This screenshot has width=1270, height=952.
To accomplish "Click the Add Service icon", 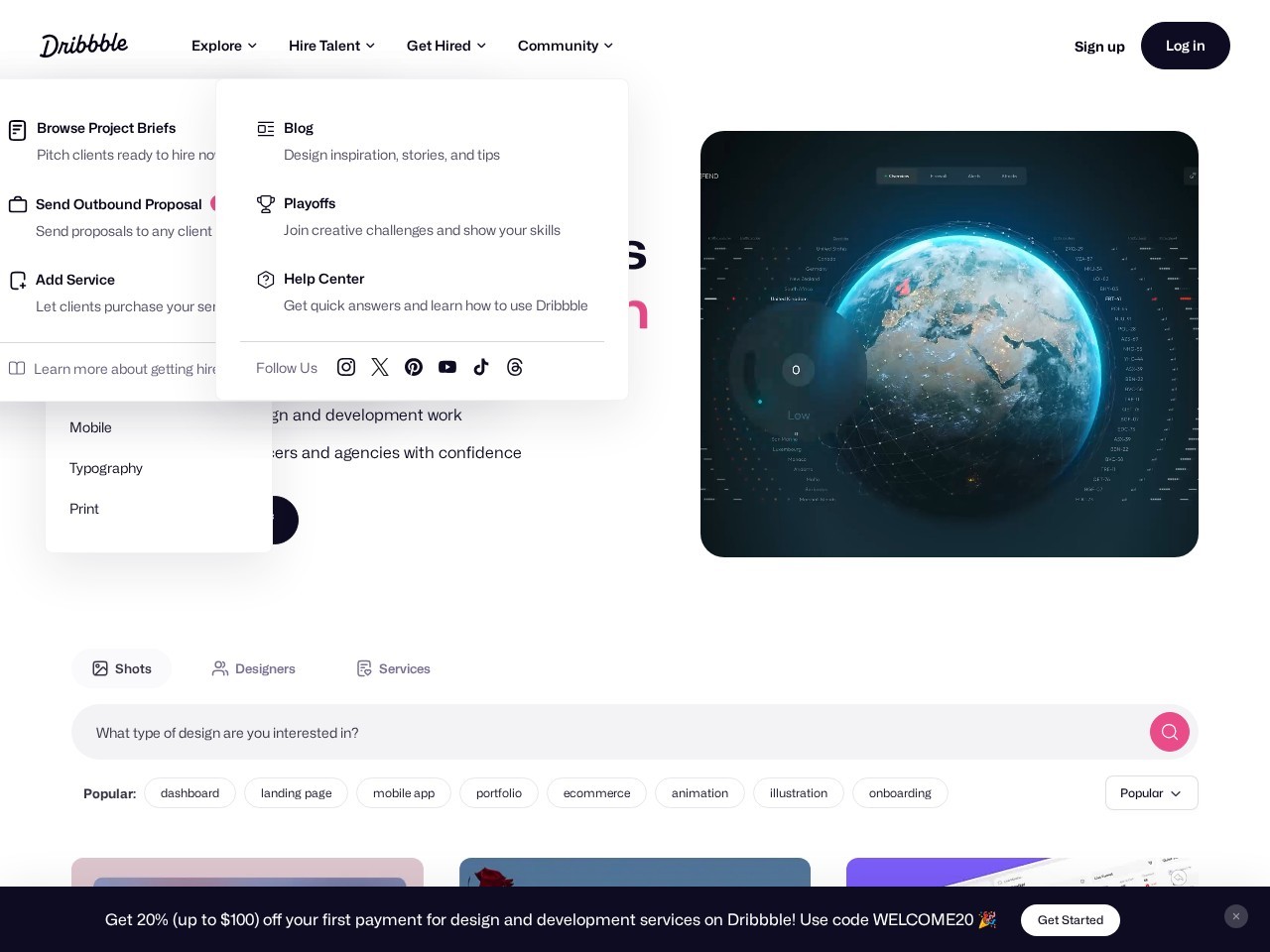I will 18,281.
